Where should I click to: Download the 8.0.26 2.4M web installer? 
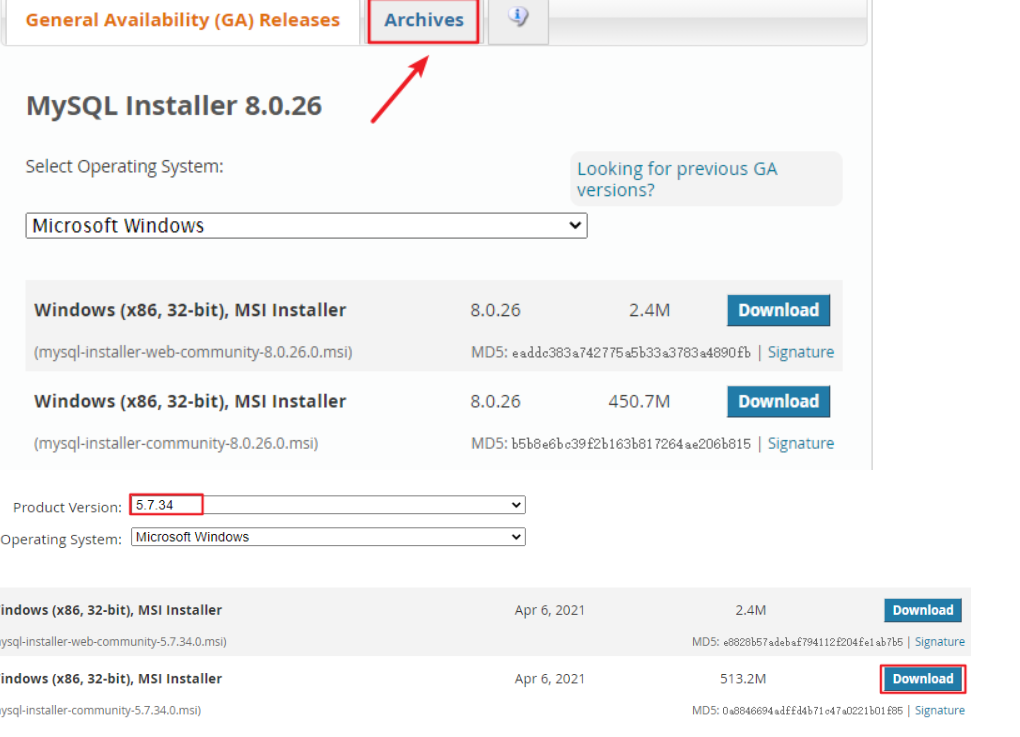[x=778, y=310]
